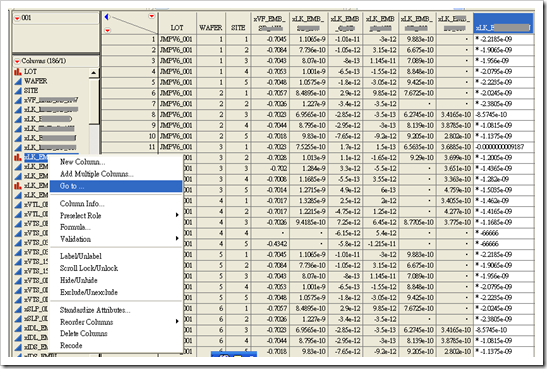Image resolution: width=547 pixels, height=369 pixels.
Task: Click the cell with value -1.462e-09
Action: [x=503, y=201]
